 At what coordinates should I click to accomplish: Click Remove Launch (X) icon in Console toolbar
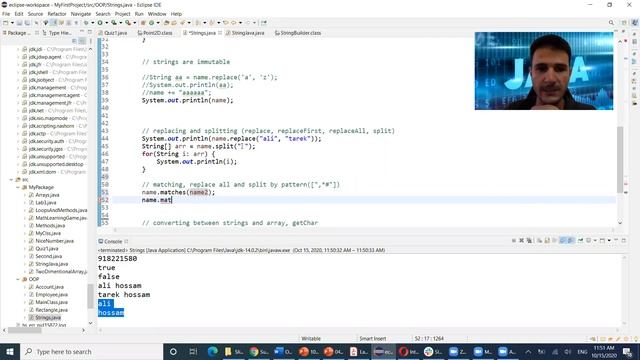click(521, 241)
